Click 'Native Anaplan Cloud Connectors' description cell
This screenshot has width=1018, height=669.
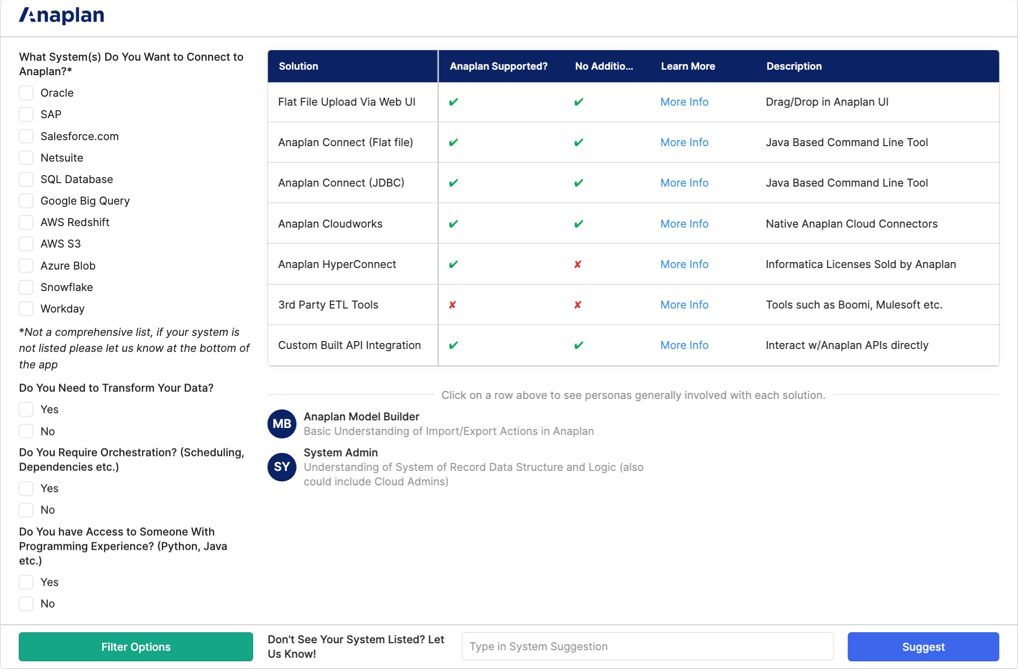pos(852,224)
